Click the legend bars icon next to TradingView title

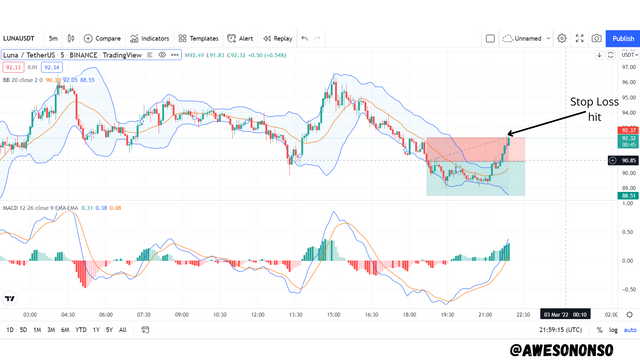coord(150,55)
